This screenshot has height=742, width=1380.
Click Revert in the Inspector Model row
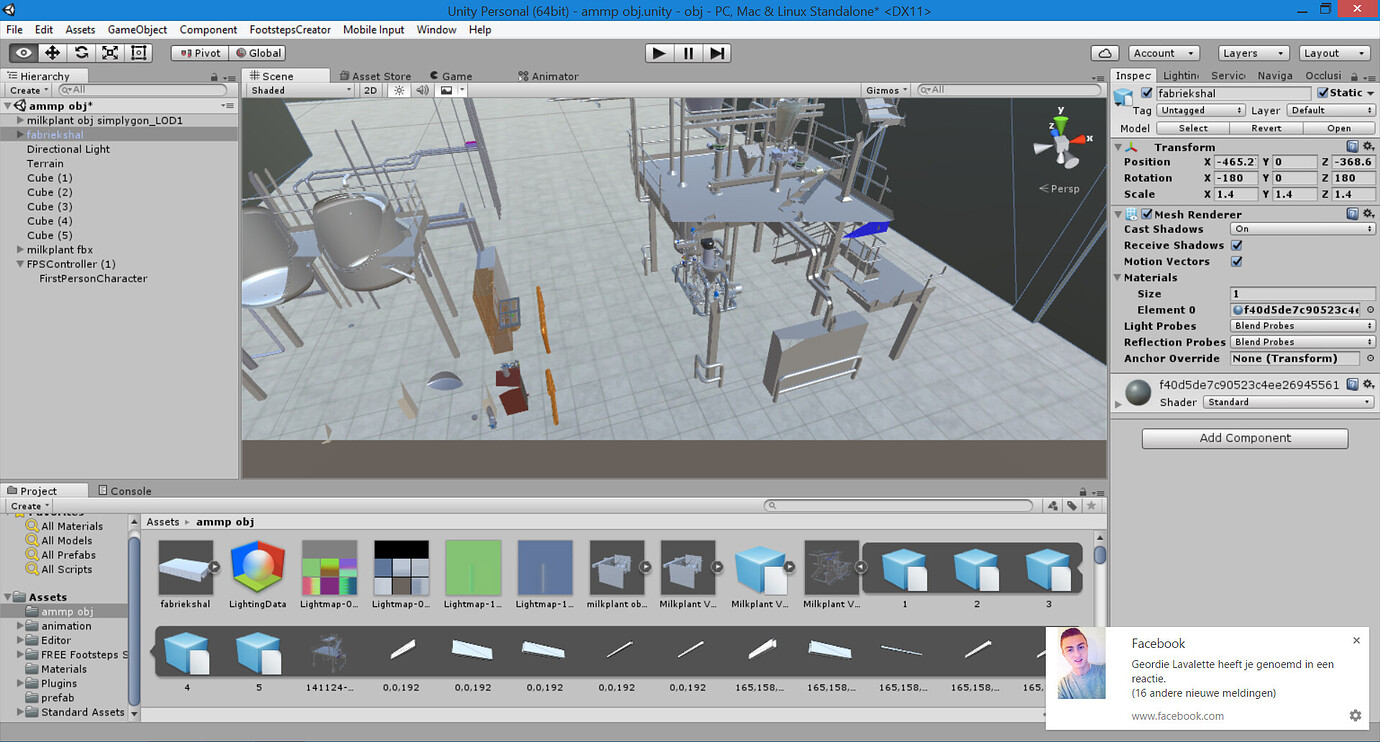(x=1266, y=128)
